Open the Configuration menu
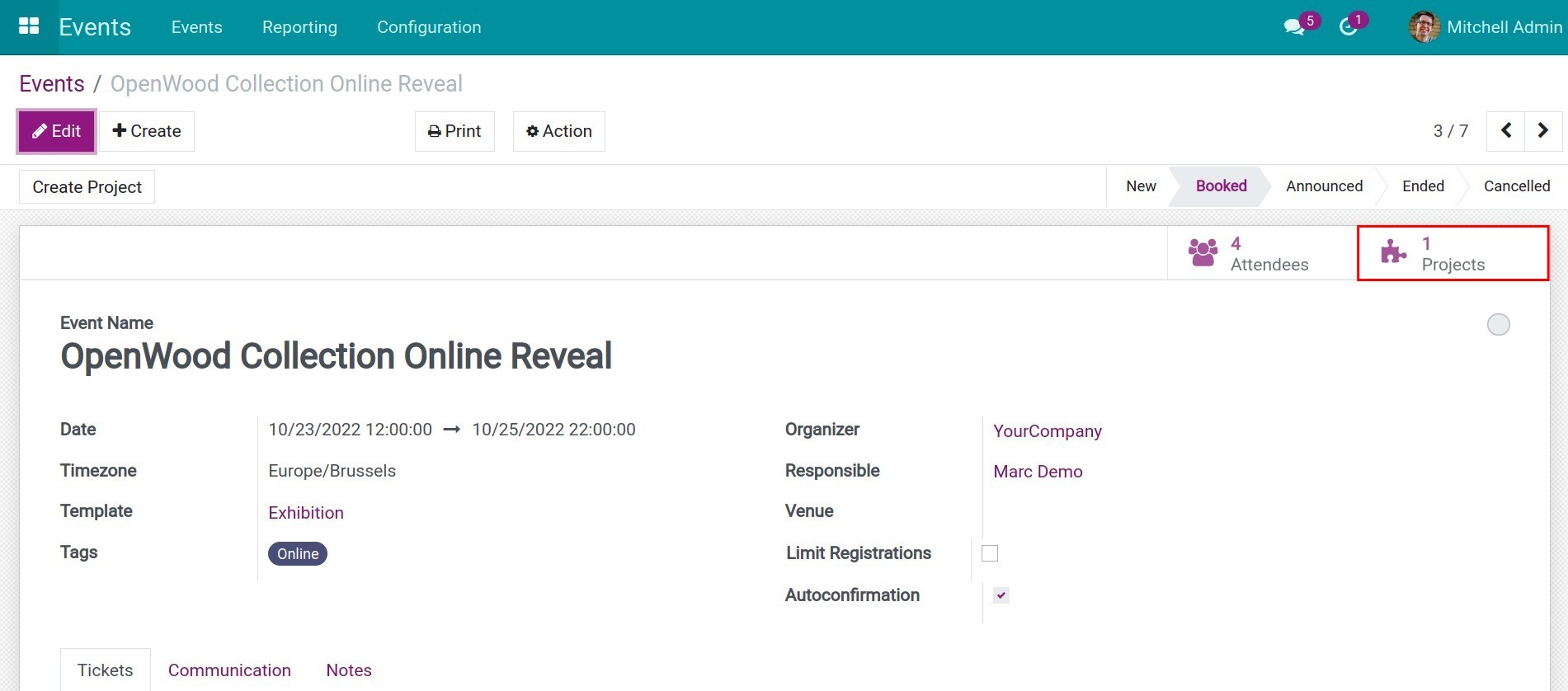Image resolution: width=1568 pixels, height=691 pixels. (x=429, y=27)
